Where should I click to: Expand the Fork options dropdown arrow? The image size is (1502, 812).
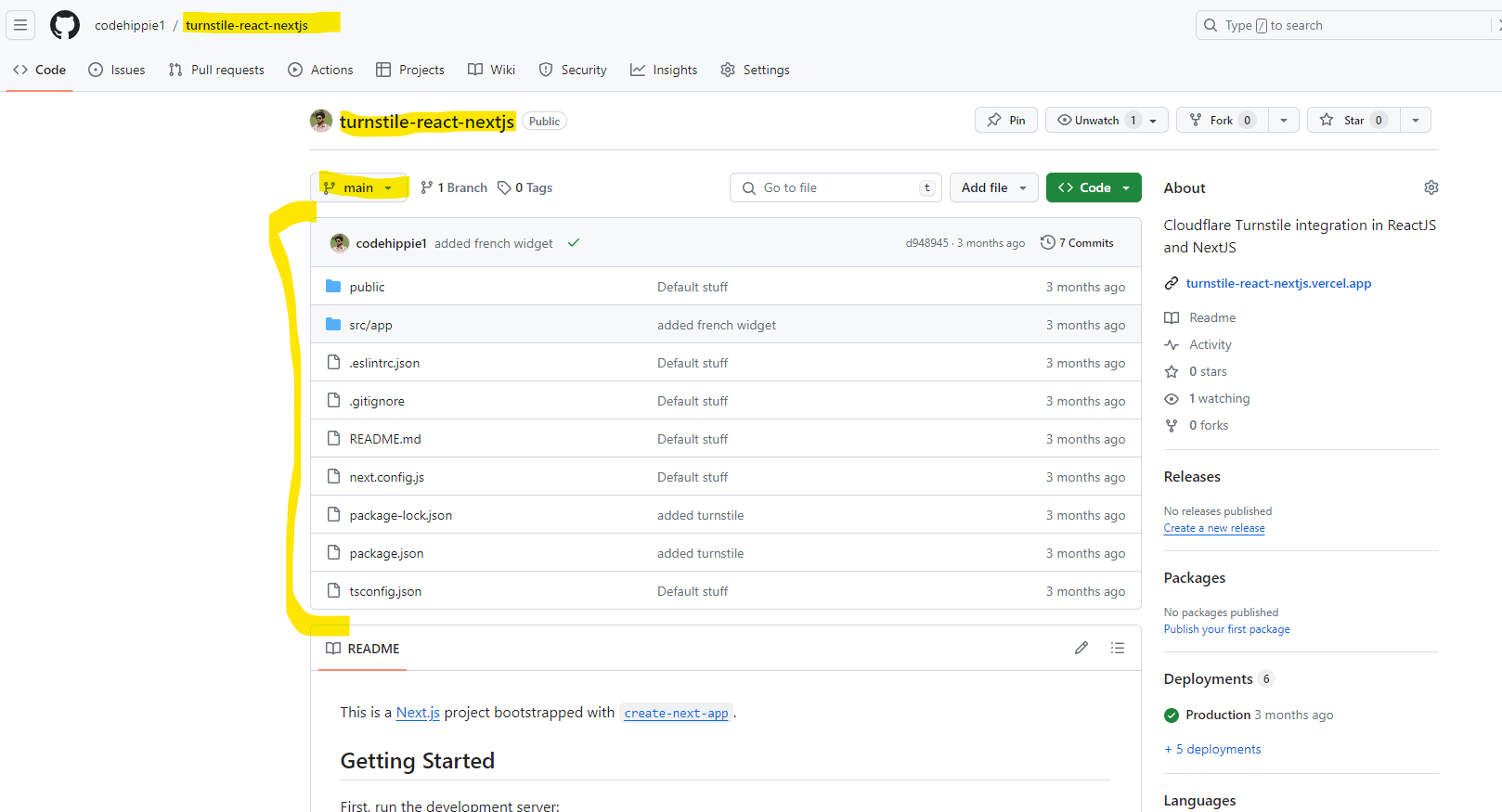coord(1284,120)
